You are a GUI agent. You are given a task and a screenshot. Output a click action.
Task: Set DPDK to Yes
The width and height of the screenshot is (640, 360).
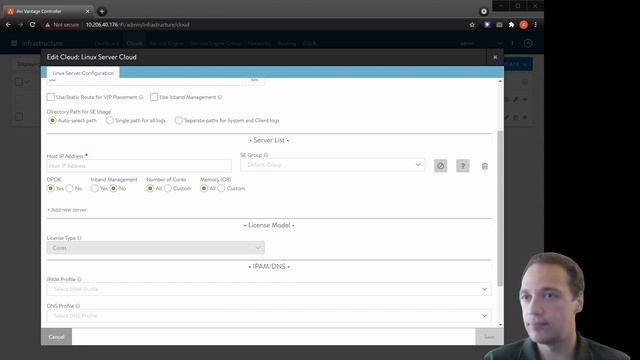click(51, 188)
